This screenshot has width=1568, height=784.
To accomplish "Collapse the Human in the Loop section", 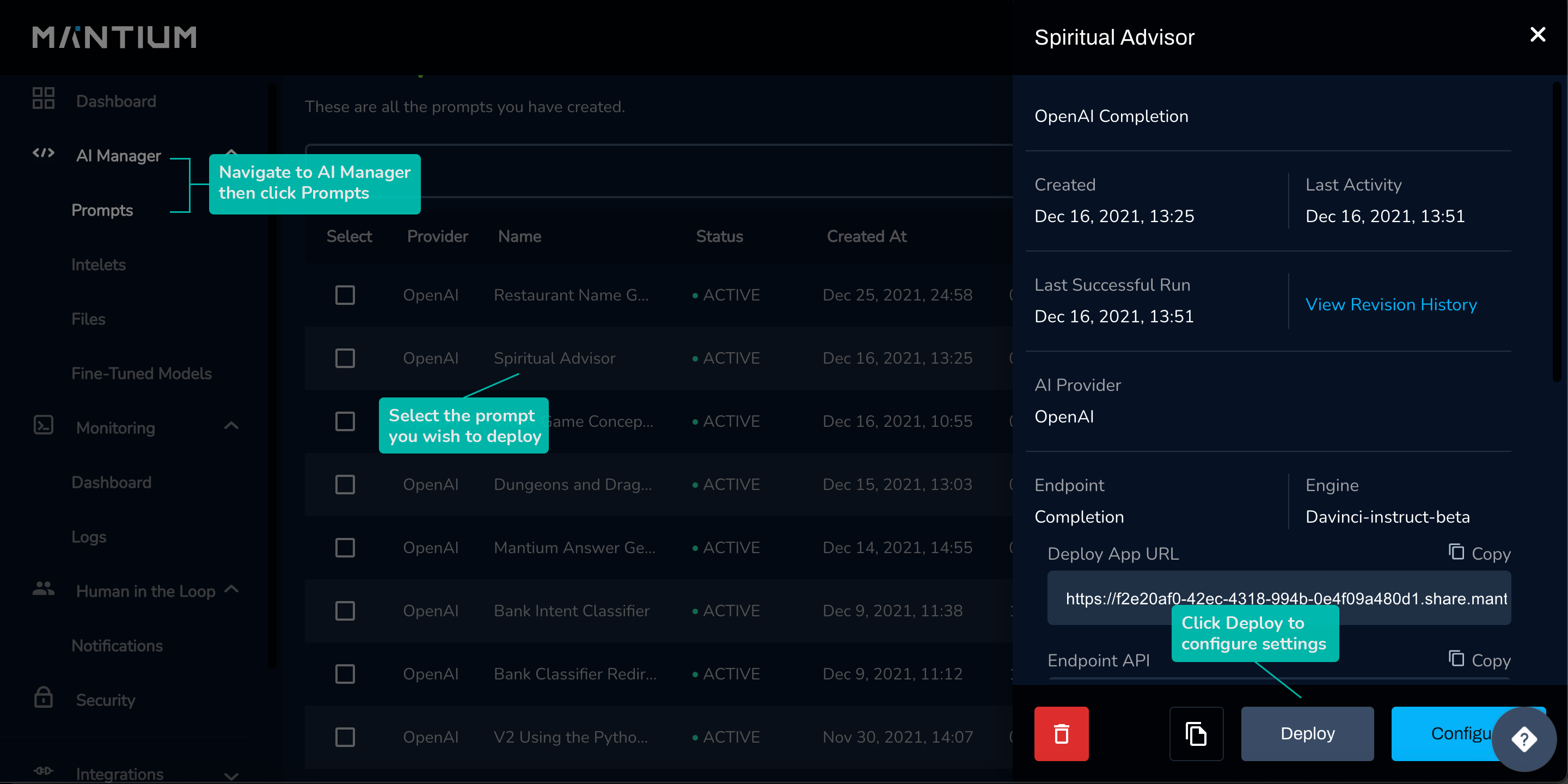I will pyautogui.click(x=231, y=589).
